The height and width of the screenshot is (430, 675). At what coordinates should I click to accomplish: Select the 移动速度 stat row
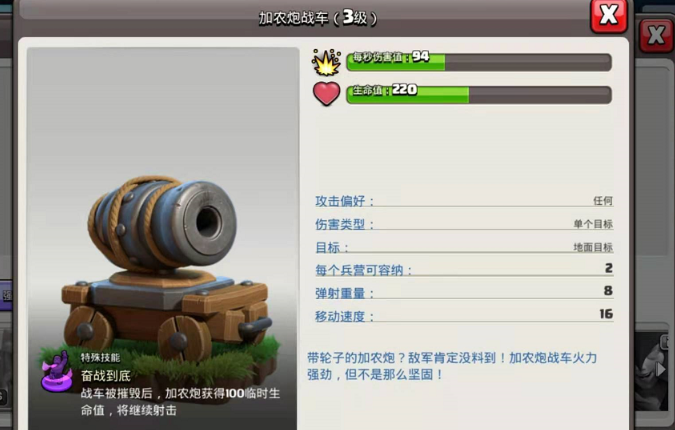click(464, 316)
